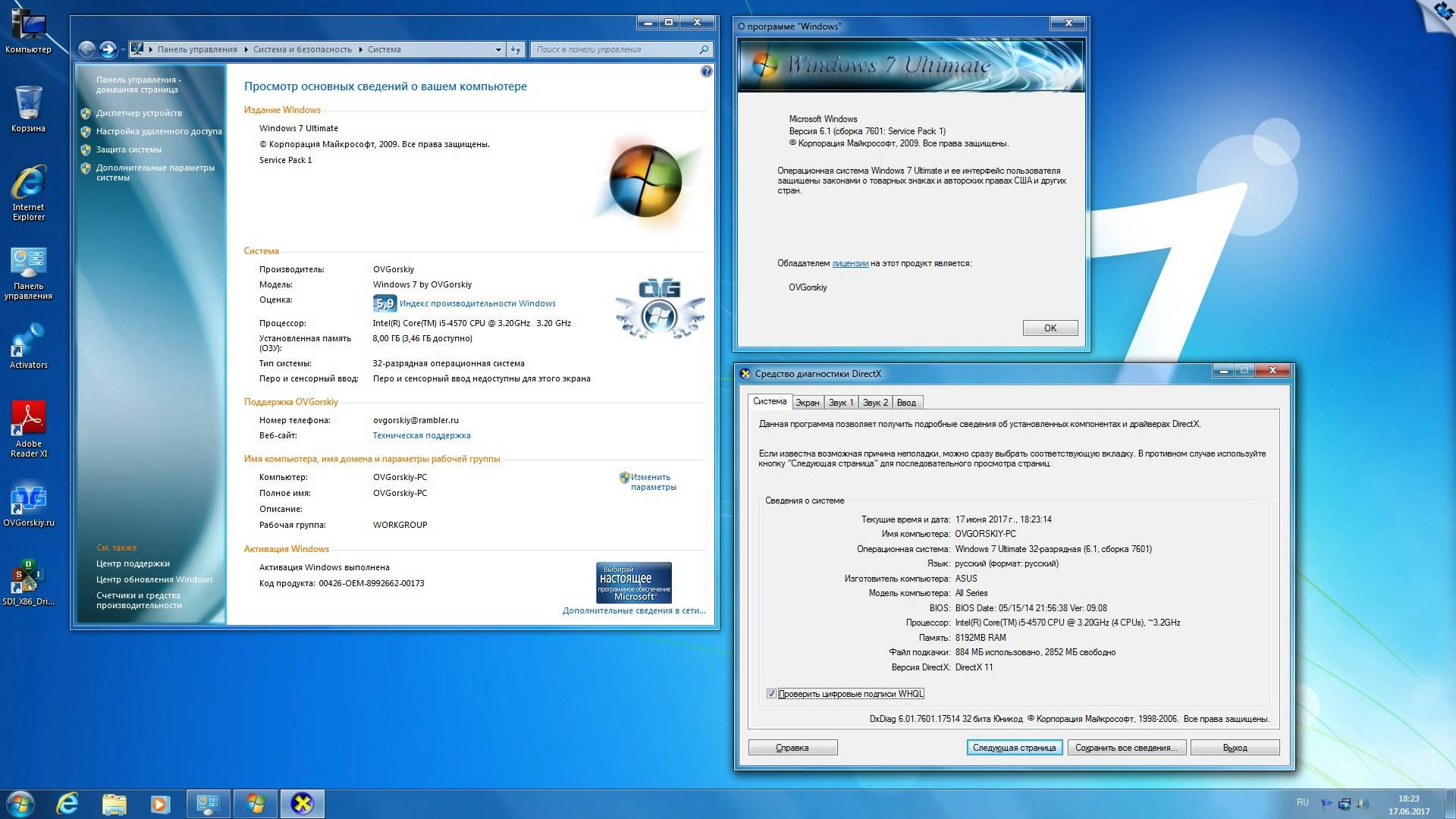Open Счетчики и средства производительности link

coord(139,600)
